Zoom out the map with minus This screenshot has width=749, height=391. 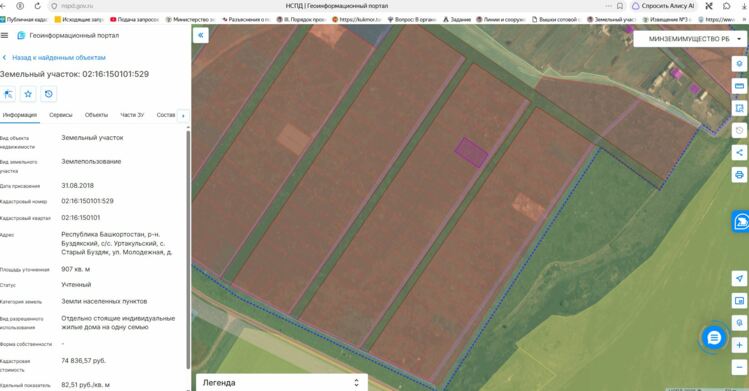[739, 367]
